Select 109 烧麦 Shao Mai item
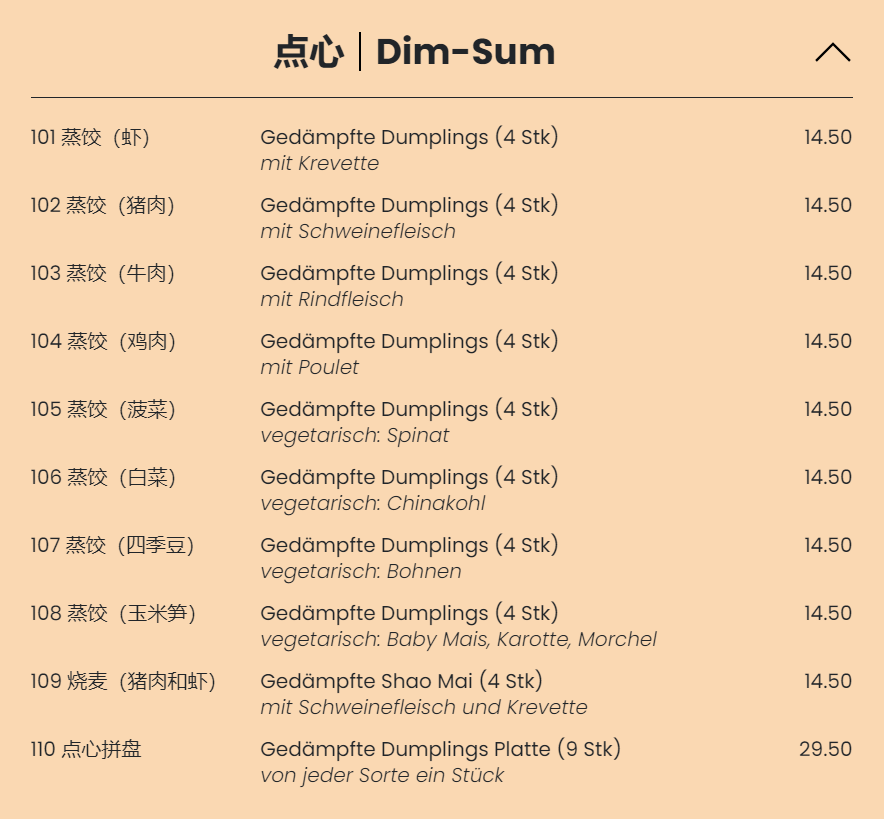Screen dimensions: 884x819 [x=122, y=682]
